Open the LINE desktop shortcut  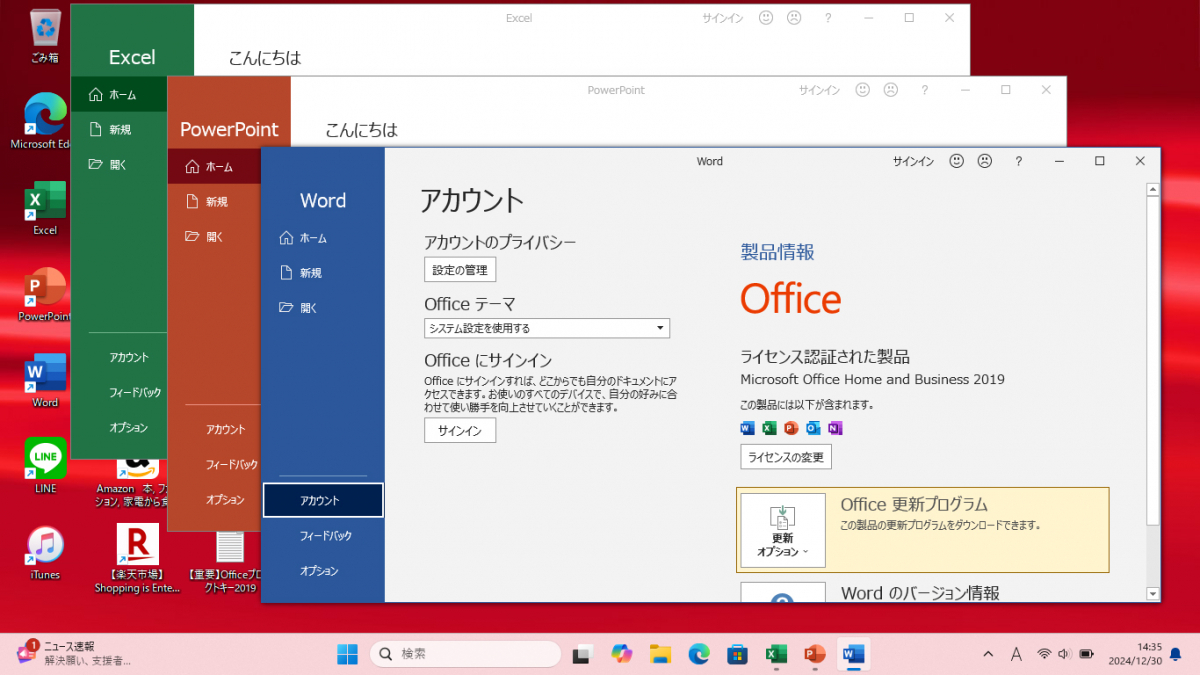point(45,466)
